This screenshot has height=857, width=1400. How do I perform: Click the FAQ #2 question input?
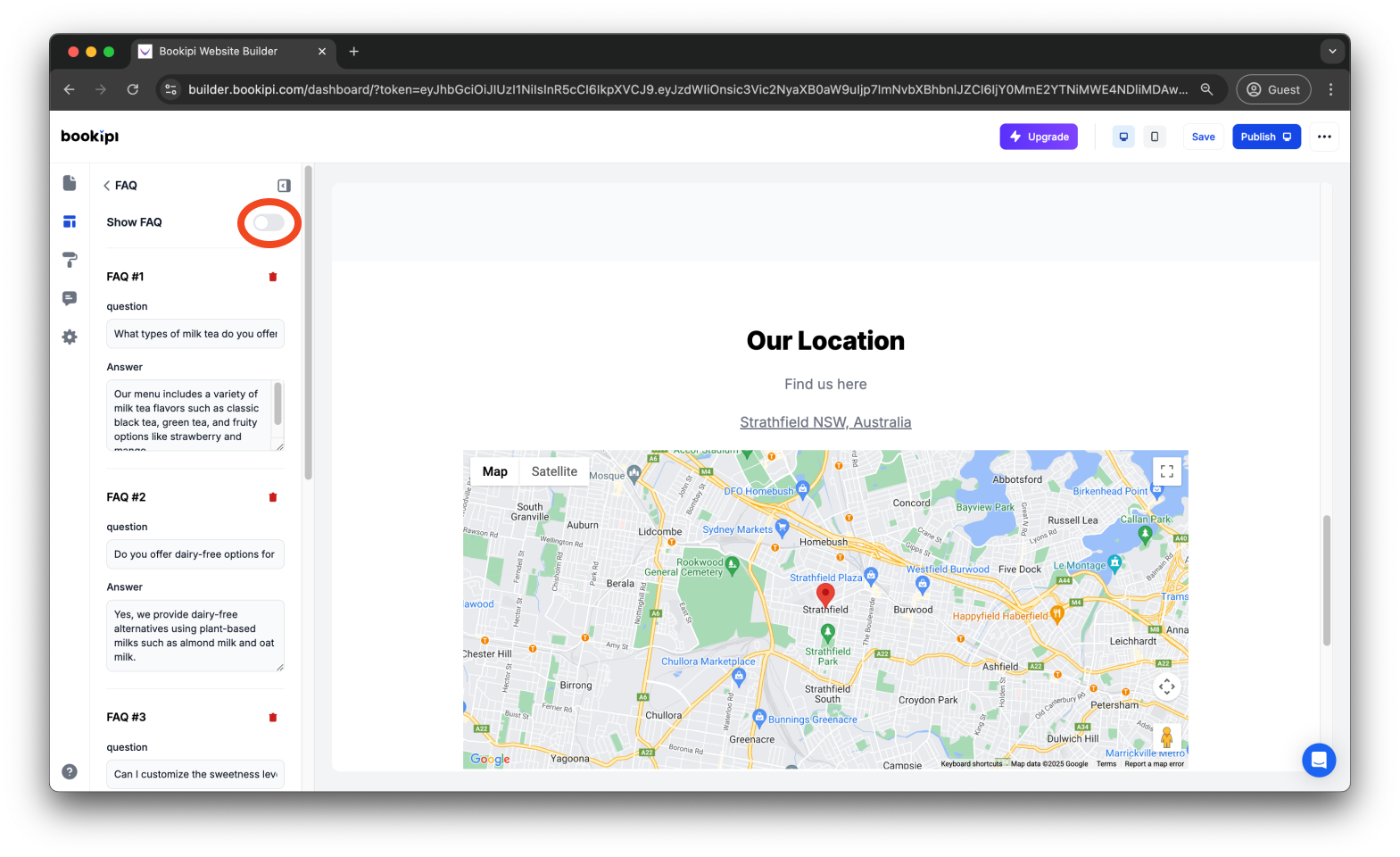[195, 554]
